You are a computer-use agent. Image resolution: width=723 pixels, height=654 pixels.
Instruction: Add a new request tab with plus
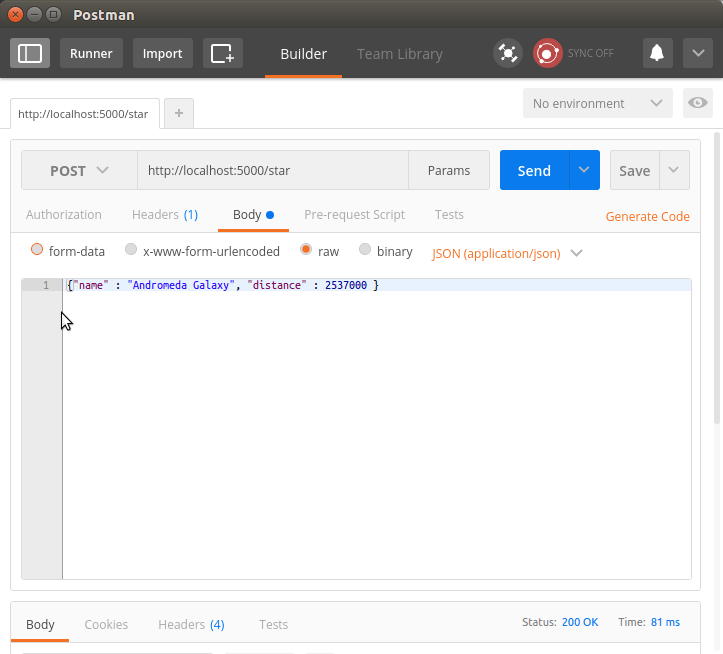pos(179,113)
